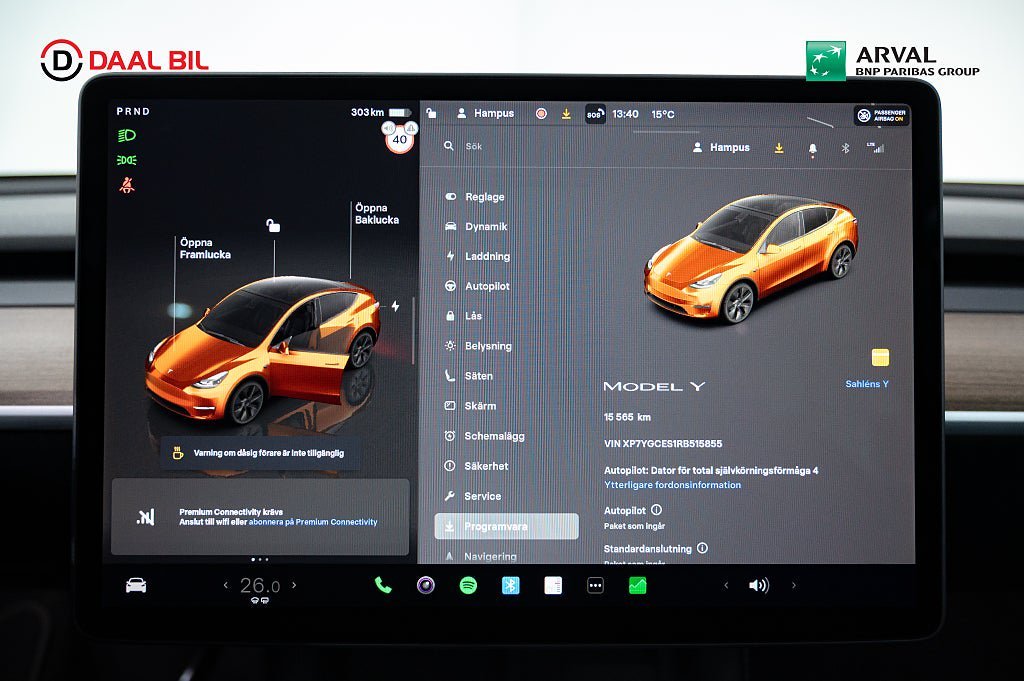Tap the blue Bluetooth app icon
1024x681 pixels.
tap(510, 585)
